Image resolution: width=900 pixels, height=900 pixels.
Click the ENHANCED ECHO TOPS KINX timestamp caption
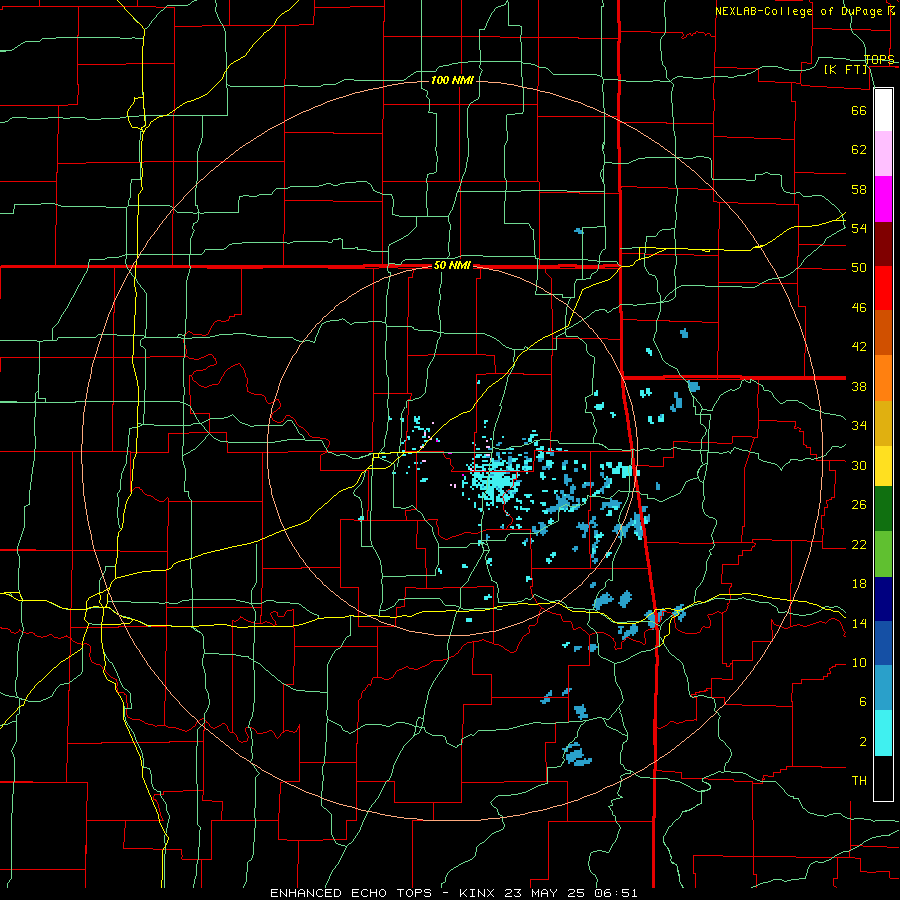[x=453, y=893]
